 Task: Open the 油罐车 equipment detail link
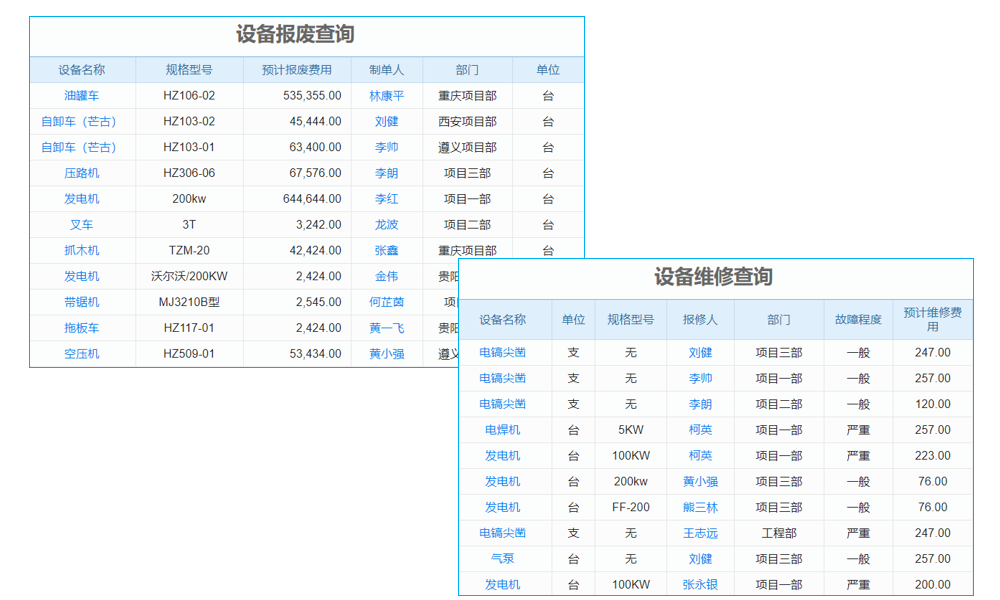click(x=84, y=95)
